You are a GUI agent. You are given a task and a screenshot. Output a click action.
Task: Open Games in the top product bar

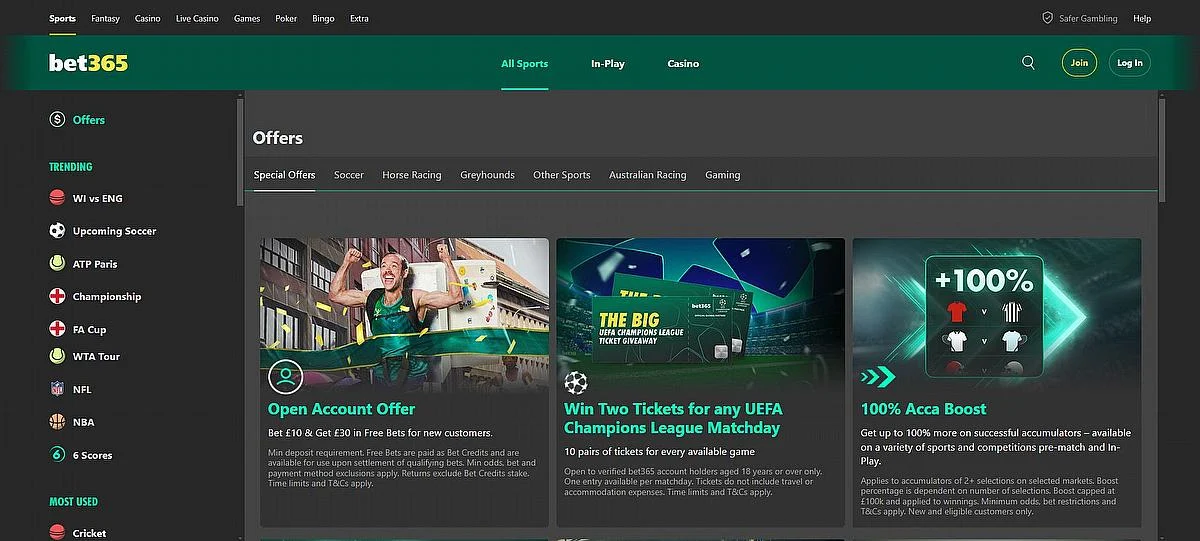[x=247, y=18]
